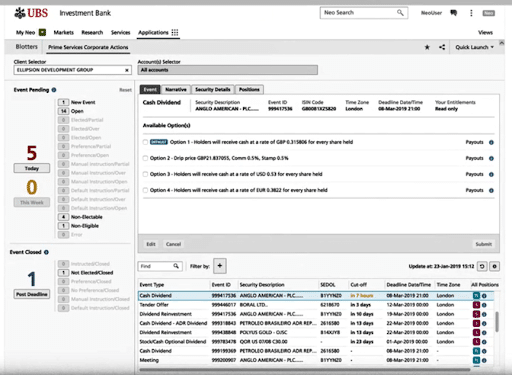Expand the Quick Launch dropdown
The height and width of the screenshot is (375, 512).
click(474, 47)
